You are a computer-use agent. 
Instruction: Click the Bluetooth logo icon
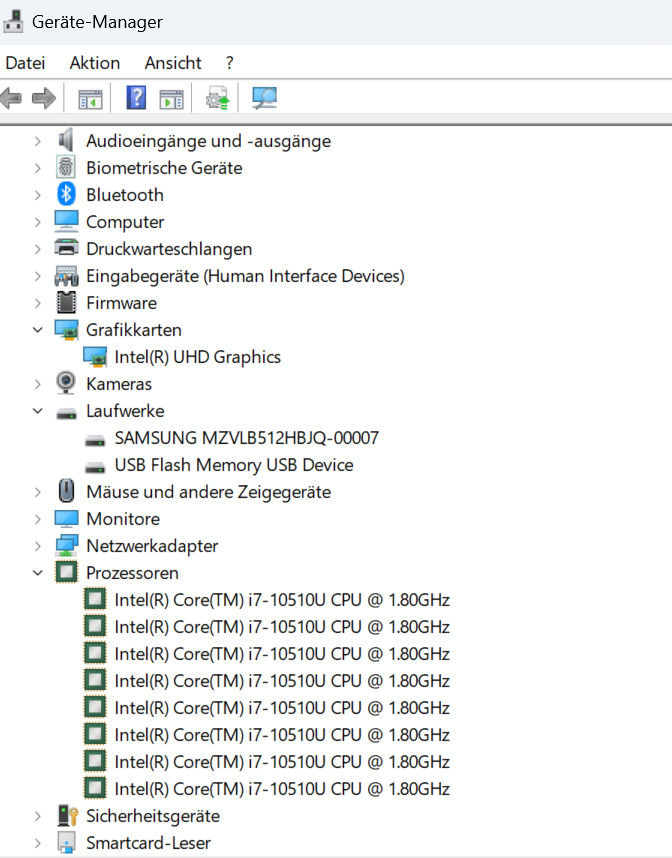pyautogui.click(x=66, y=194)
